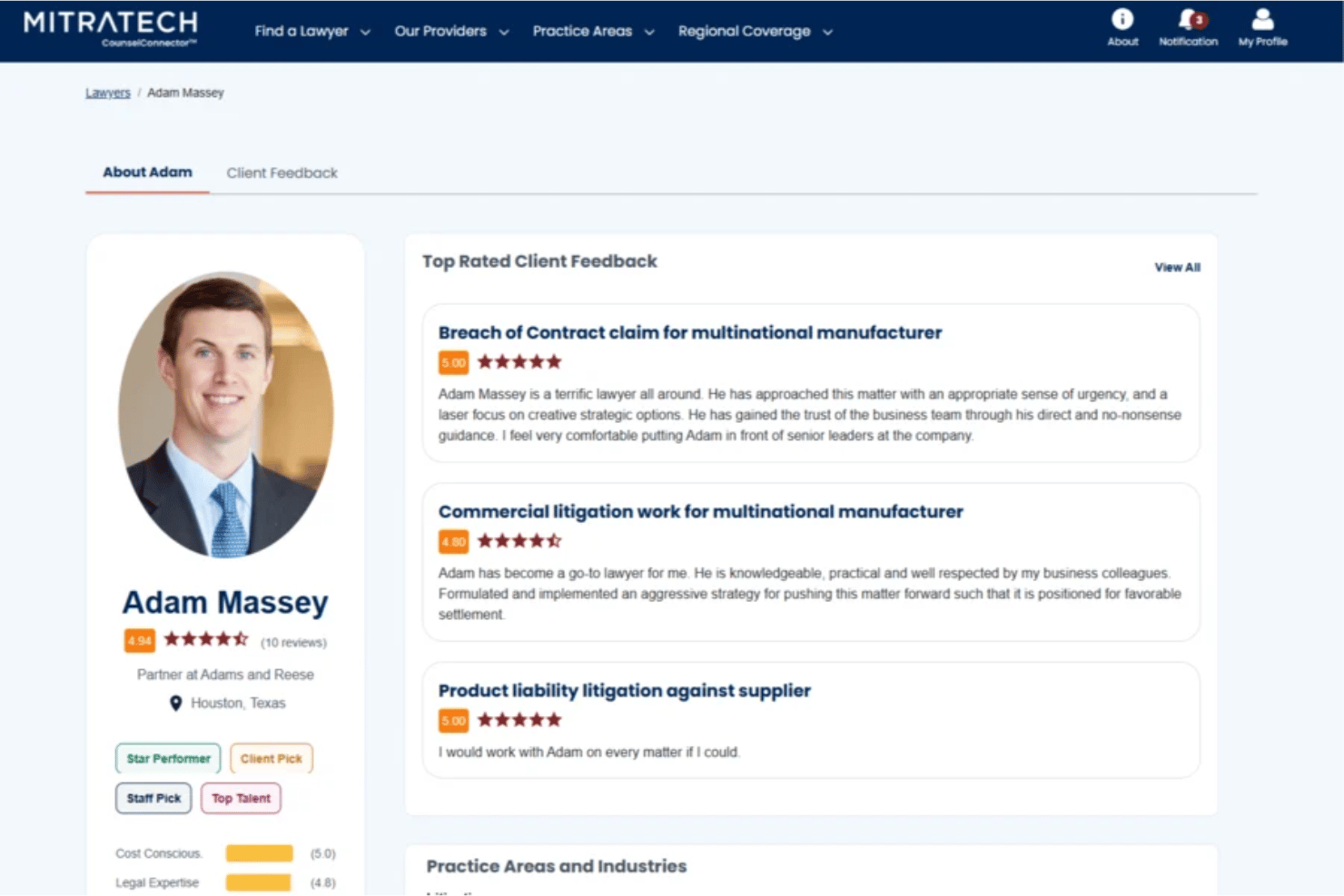The height and width of the screenshot is (896, 1344).
Task: Click the Adam Massey breadcrumb text
Action: tap(185, 93)
